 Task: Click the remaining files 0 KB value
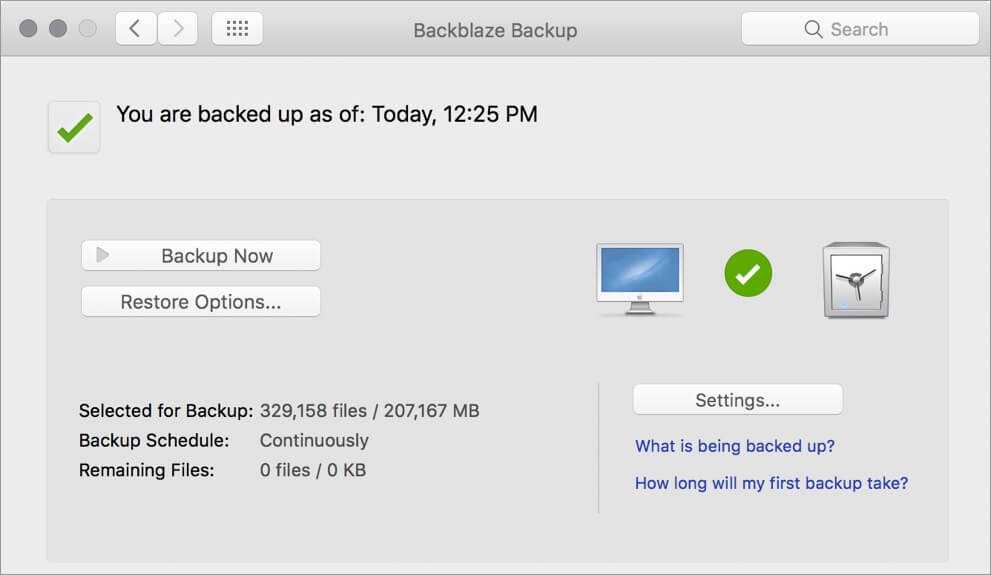(313, 469)
